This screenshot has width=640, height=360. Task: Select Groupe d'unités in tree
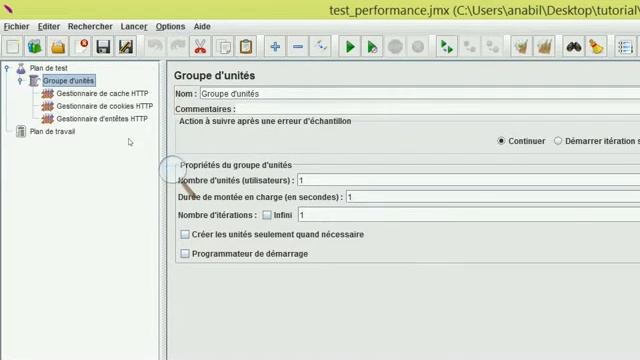click(69, 81)
